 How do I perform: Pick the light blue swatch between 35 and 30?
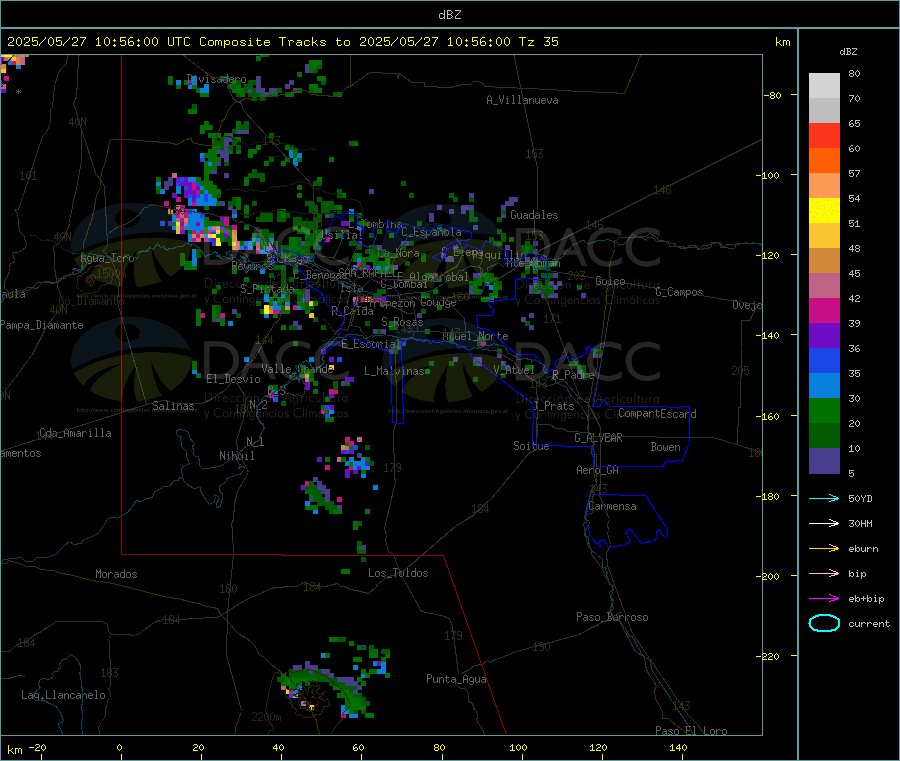click(x=824, y=386)
